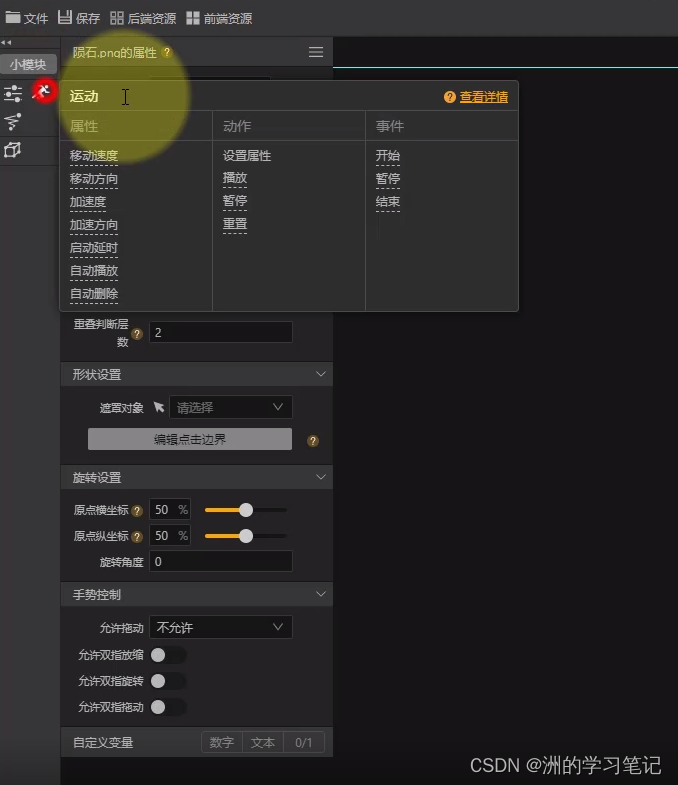This screenshot has width=678, height=785.
Task: Choose 播放 action
Action: [235, 178]
